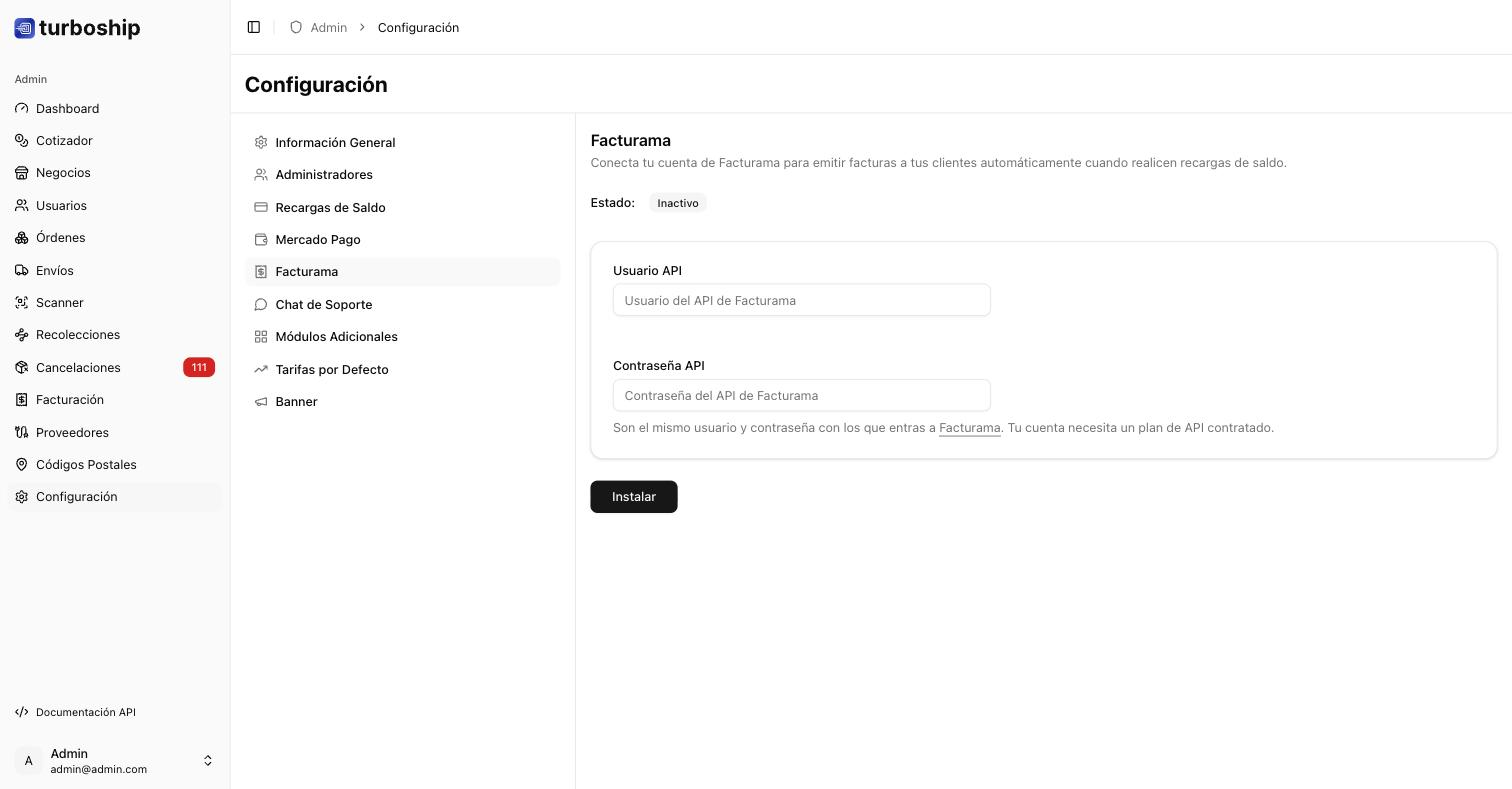The height and width of the screenshot is (789, 1512).
Task: Click the Órdenes boxes icon
Action: (x=21, y=238)
